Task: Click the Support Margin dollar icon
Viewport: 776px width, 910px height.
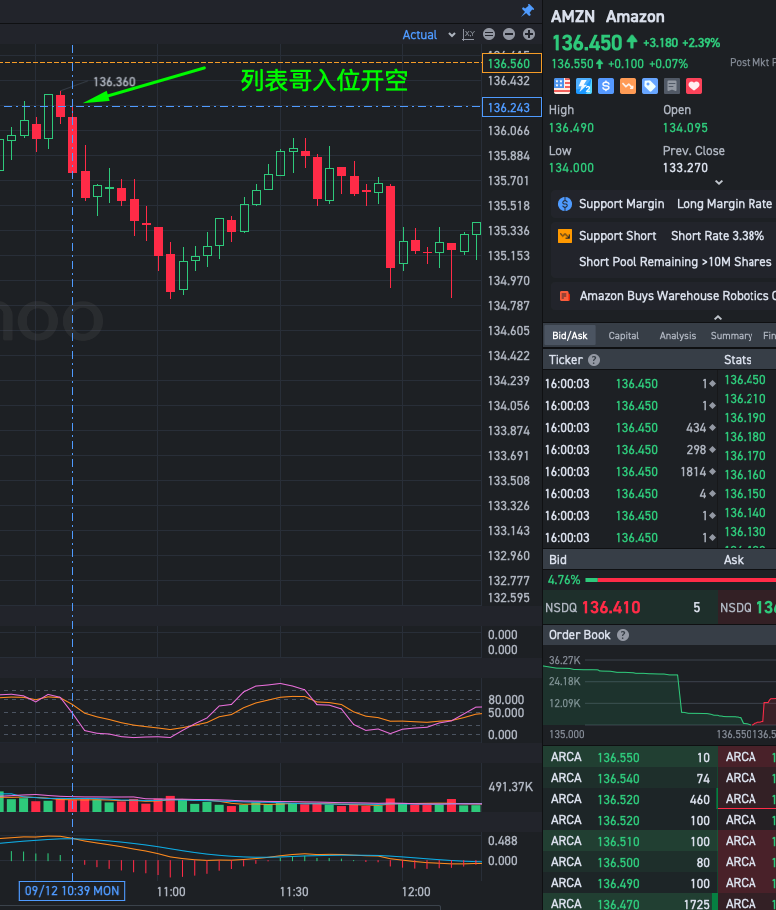Action: click(x=565, y=204)
